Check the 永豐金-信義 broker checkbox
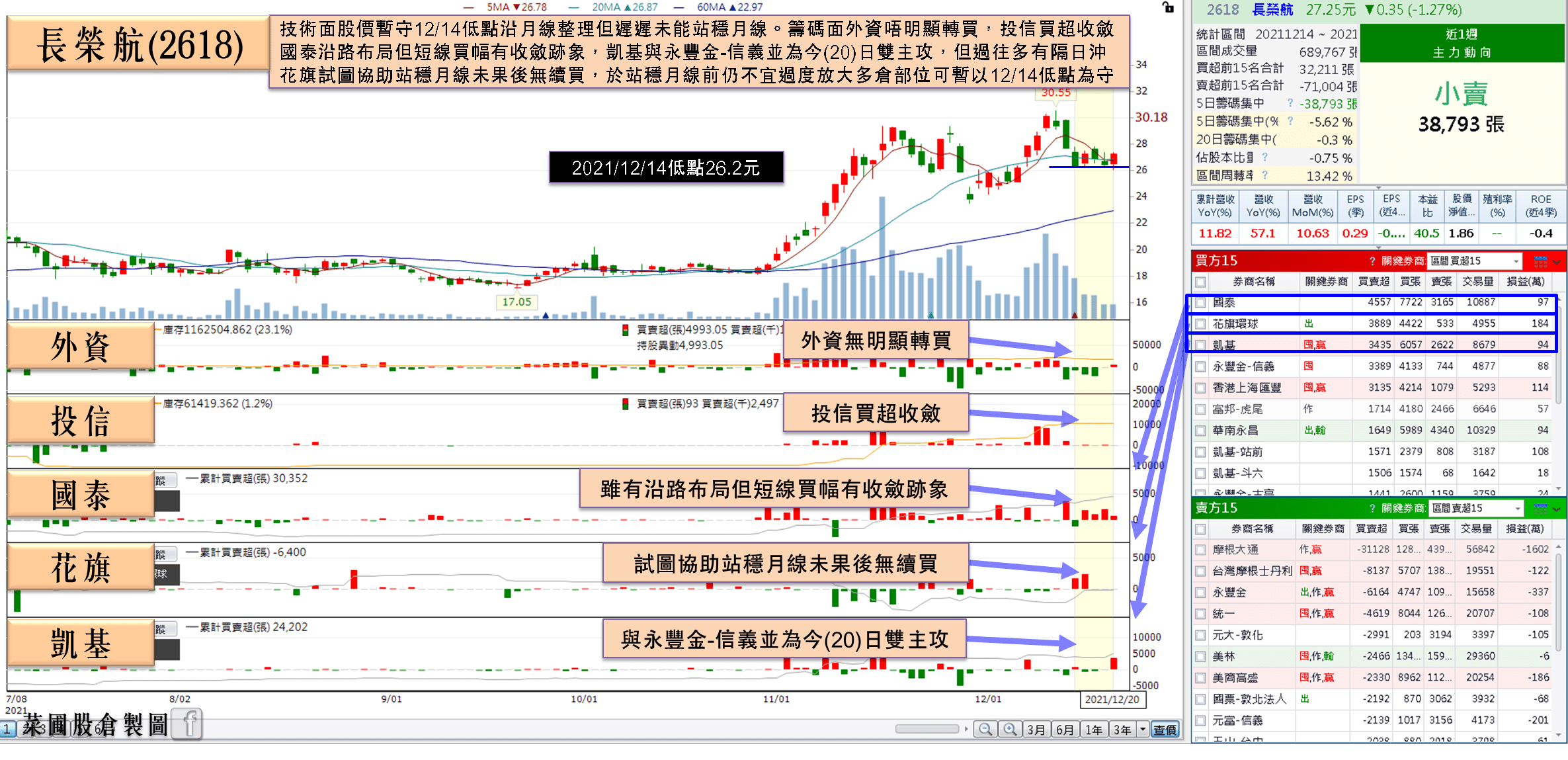Screen dimensions: 1568x760 coord(1200,366)
